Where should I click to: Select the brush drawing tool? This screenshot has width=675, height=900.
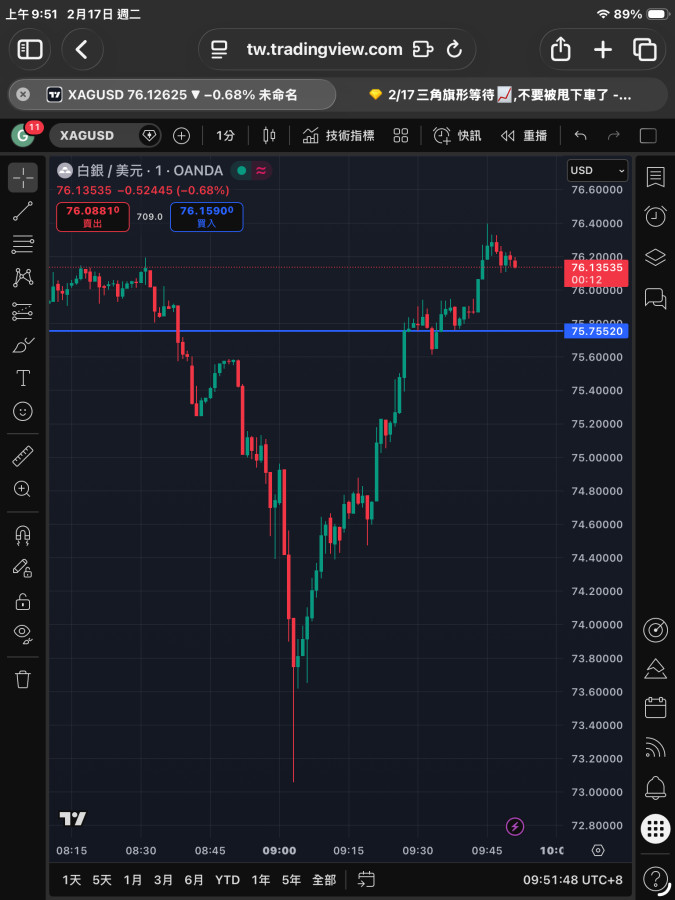tap(23, 346)
